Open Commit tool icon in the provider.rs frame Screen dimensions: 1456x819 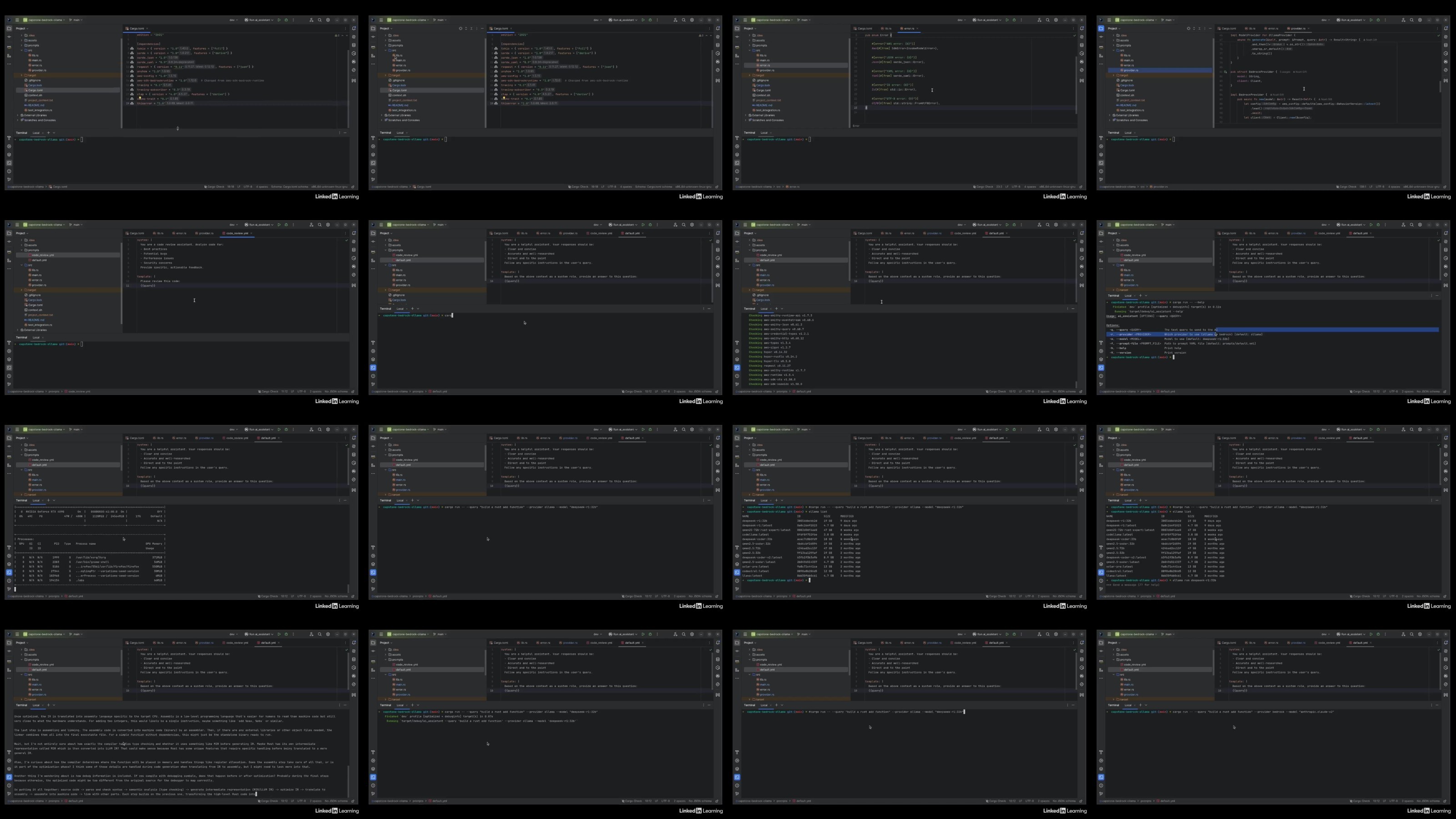point(1101,36)
